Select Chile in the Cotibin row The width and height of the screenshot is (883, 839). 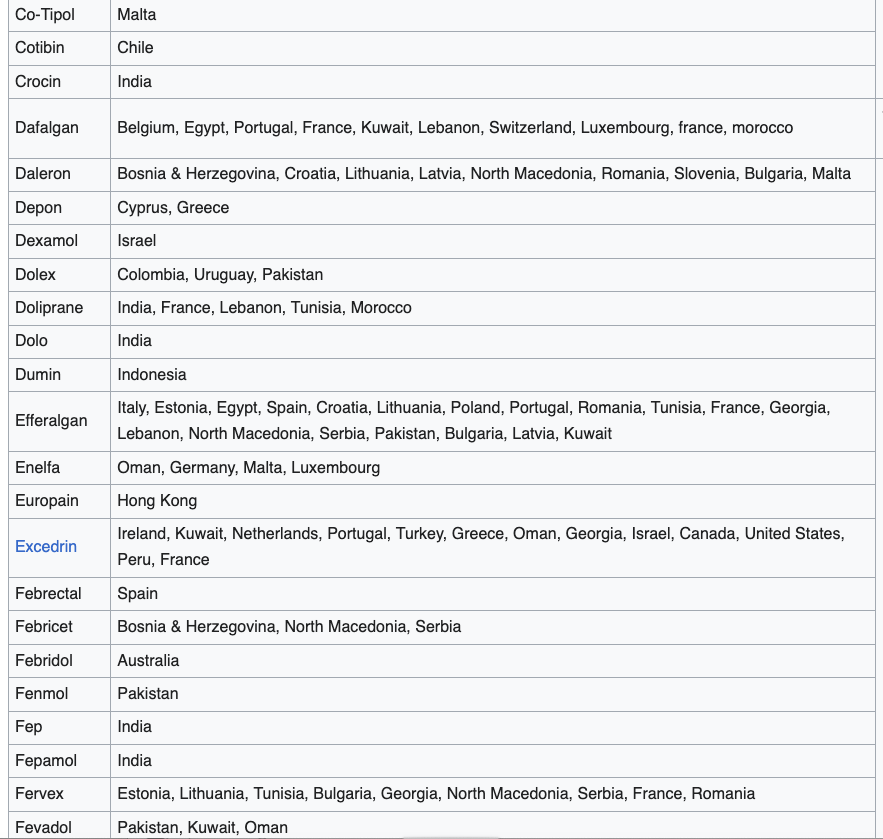click(135, 48)
